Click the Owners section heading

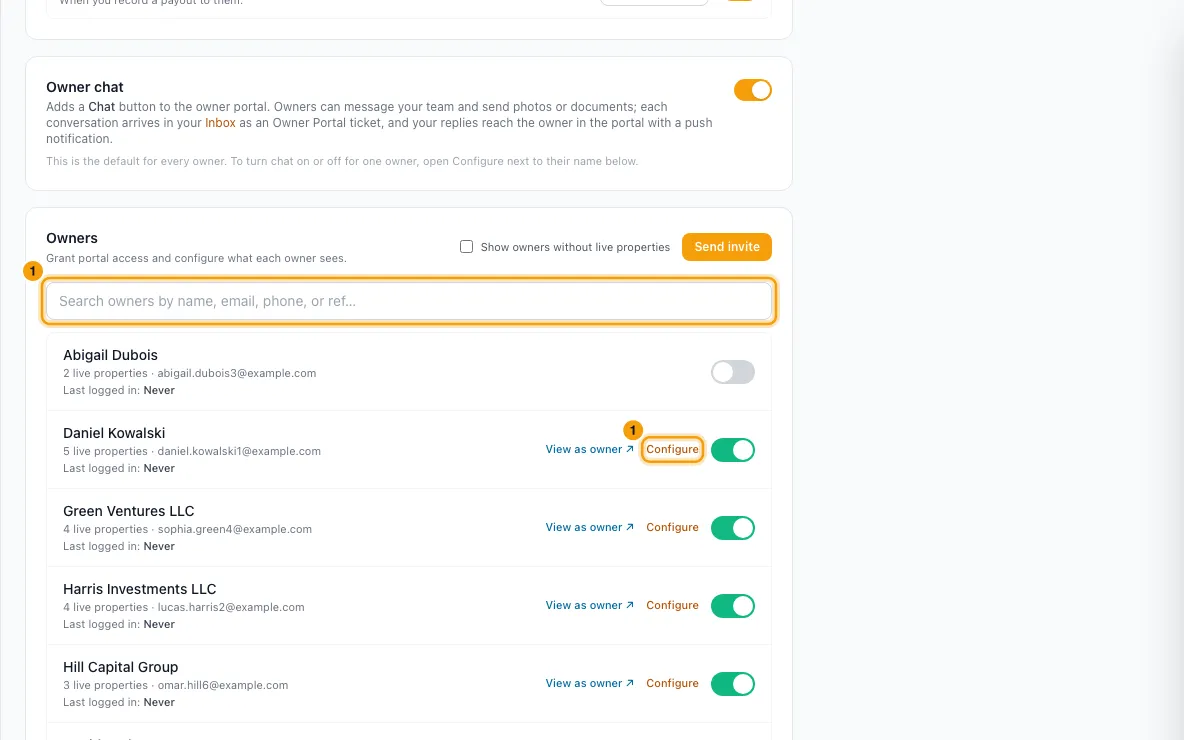(72, 238)
